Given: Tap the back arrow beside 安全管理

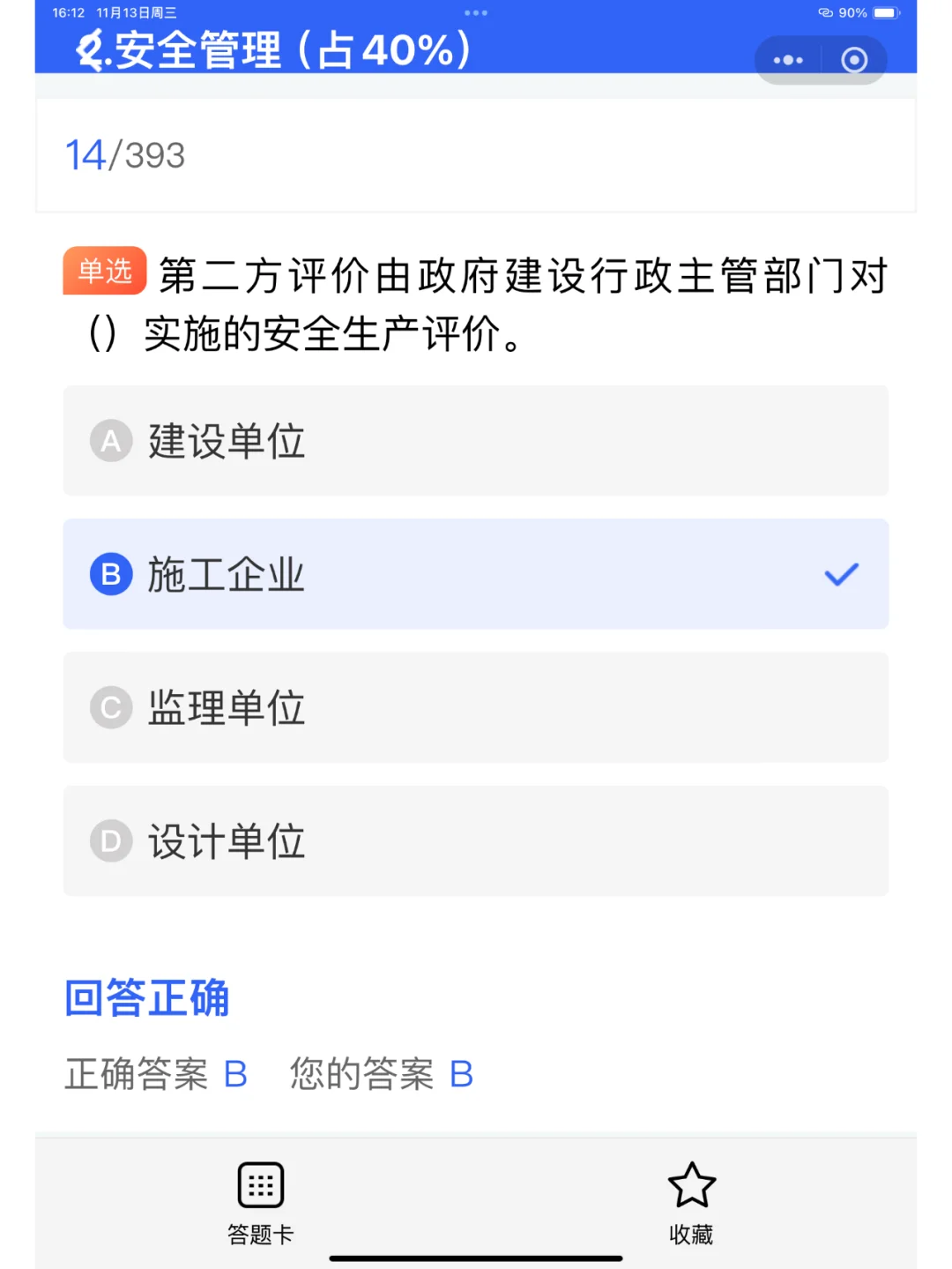Looking at the screenshot, I should pos(88,50).
